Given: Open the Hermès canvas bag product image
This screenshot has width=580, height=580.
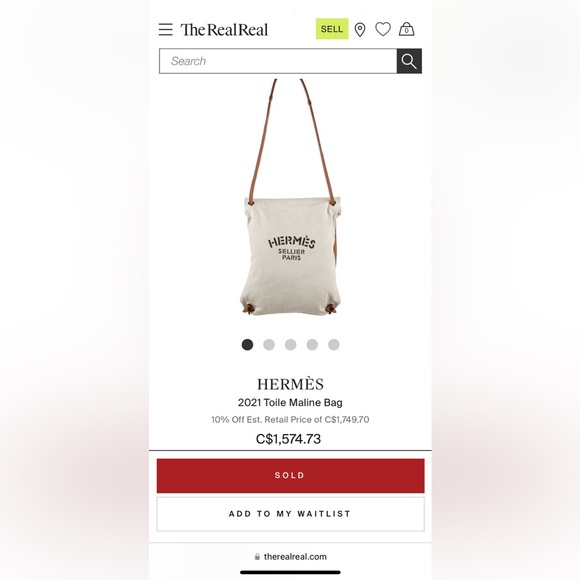Looking at the screenshot, I should [x=290, y=197].
